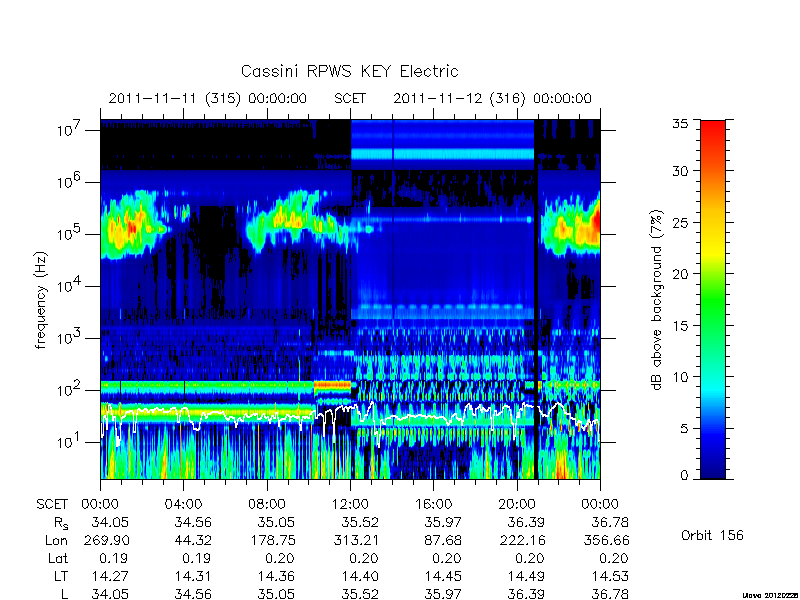
Task: Click the 16:00 time tick label
Action: point(434,504)
